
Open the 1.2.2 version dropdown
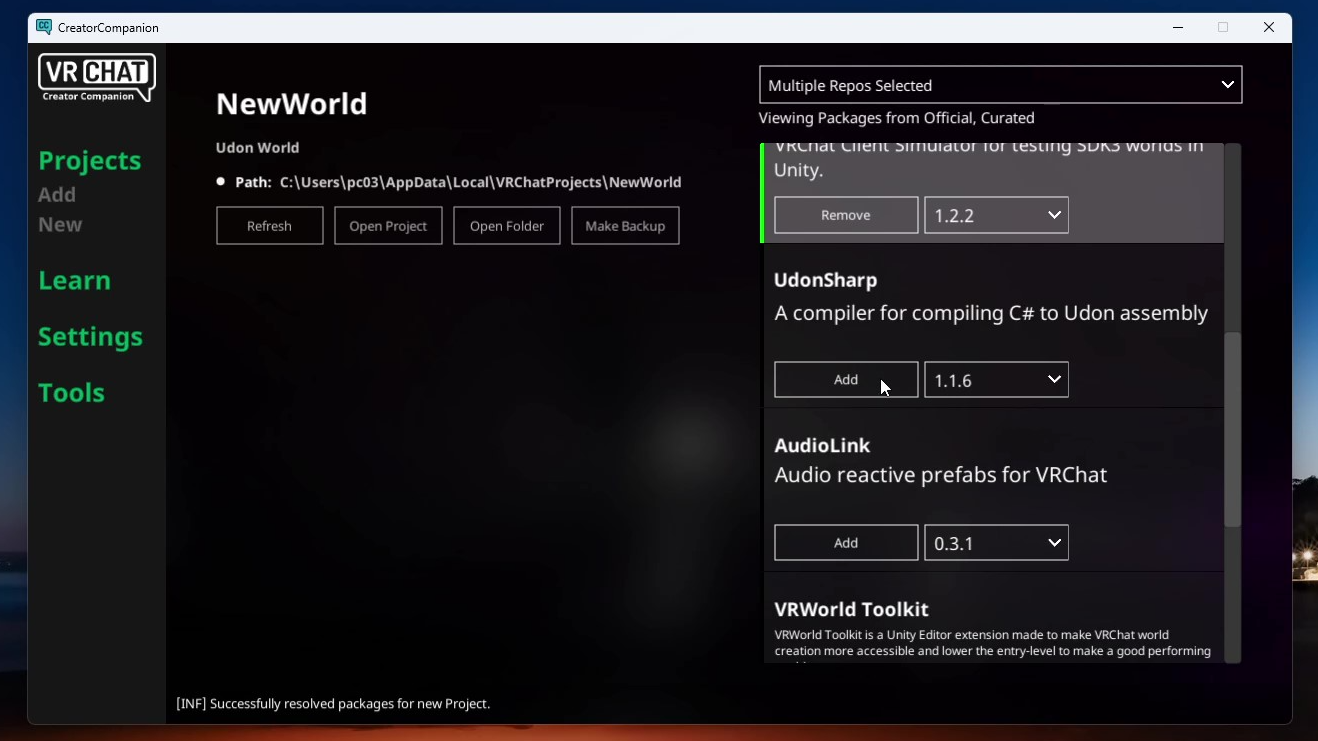[x=996, y=215]
